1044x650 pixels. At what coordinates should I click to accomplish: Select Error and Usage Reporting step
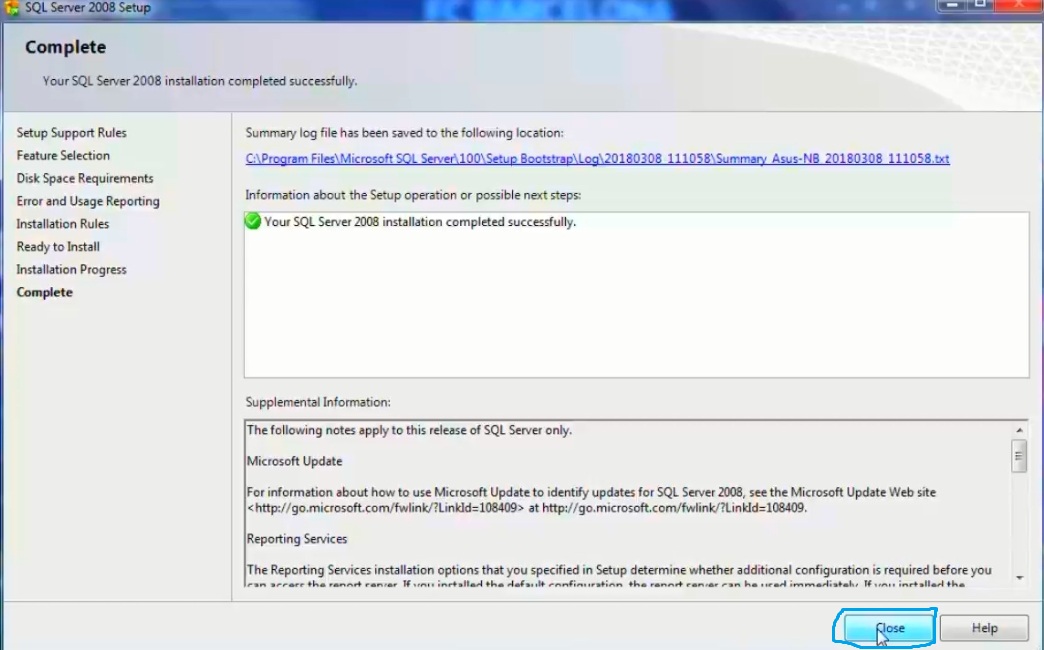tap(88, 201)
